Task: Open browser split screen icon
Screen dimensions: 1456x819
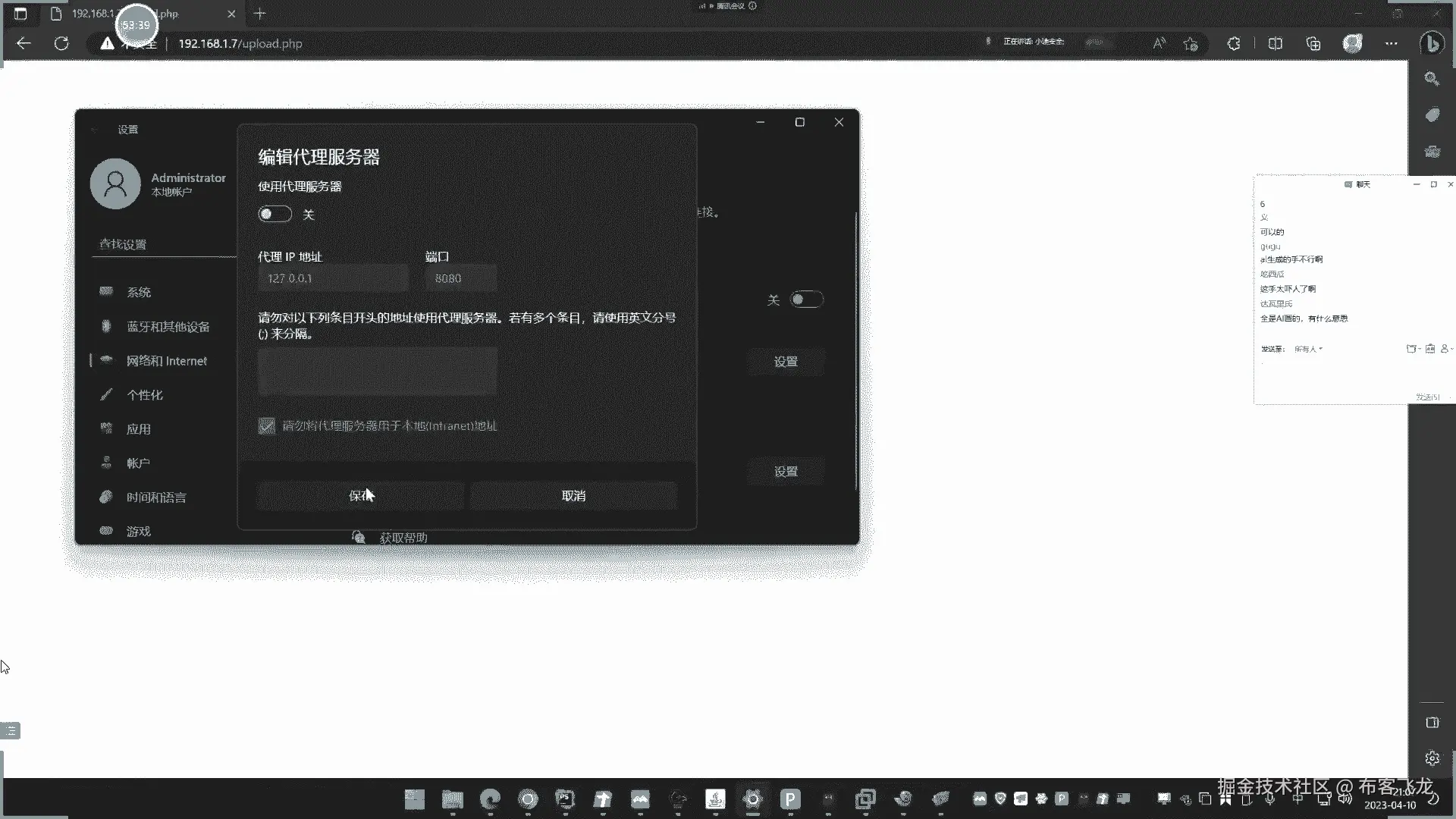Action: tap(1276, 43)
